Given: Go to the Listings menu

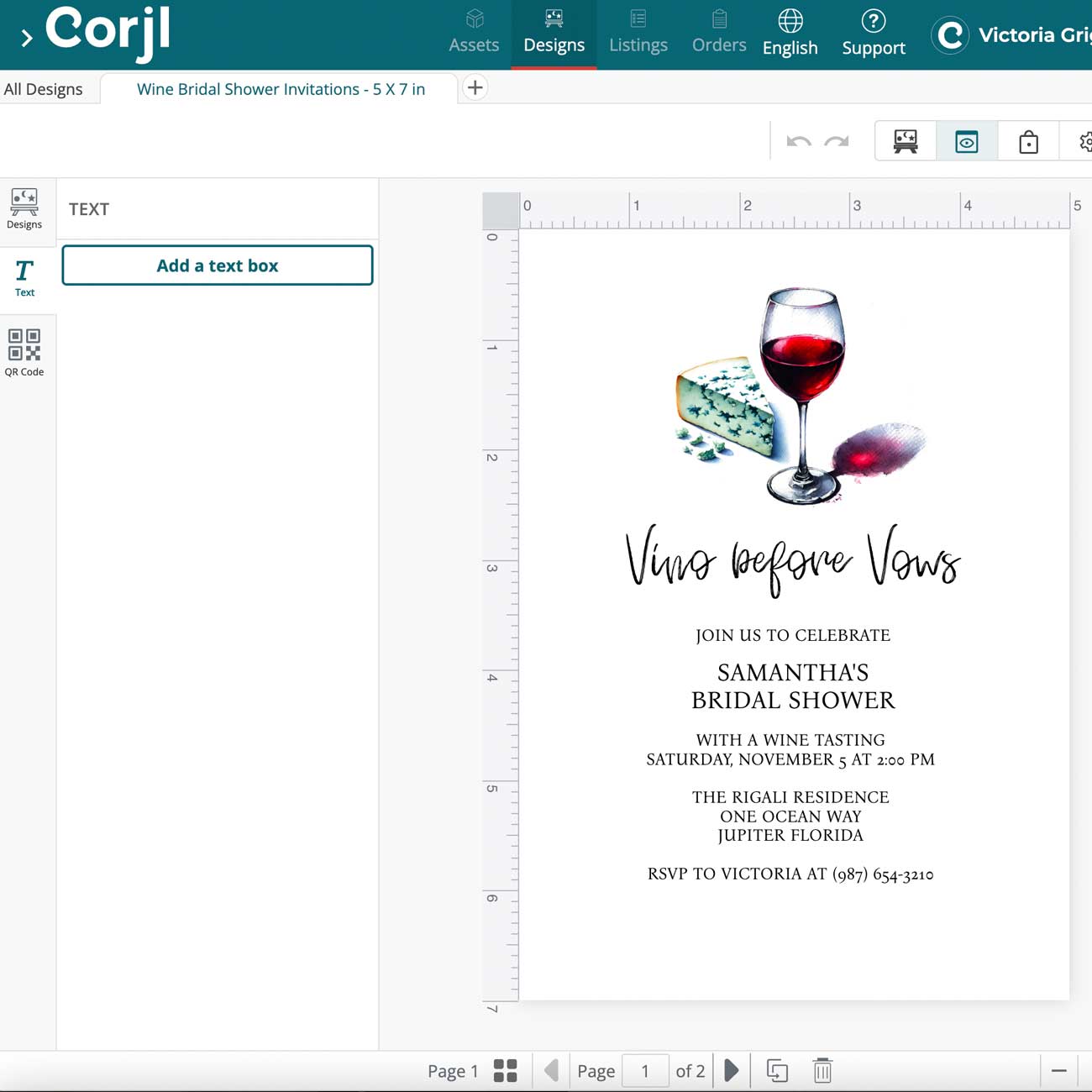Looking at the screenshot, I should coord(638,34).
